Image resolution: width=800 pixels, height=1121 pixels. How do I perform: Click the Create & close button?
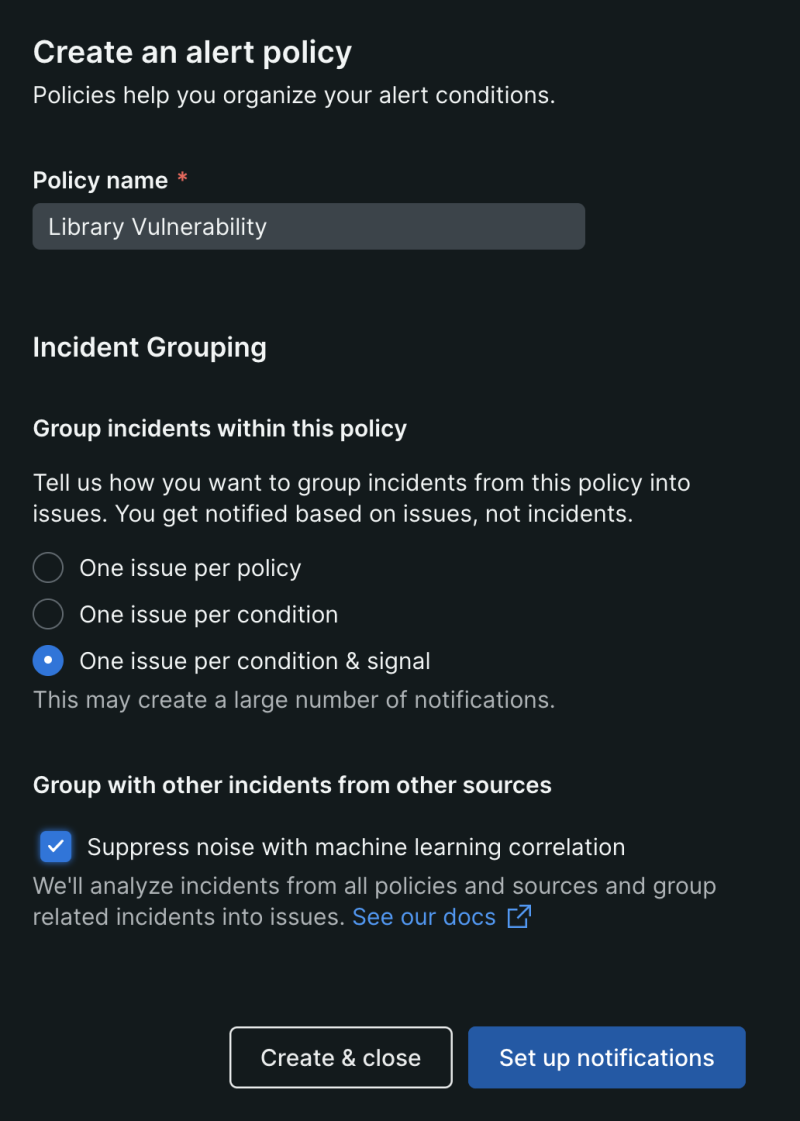pos(340,1057)
